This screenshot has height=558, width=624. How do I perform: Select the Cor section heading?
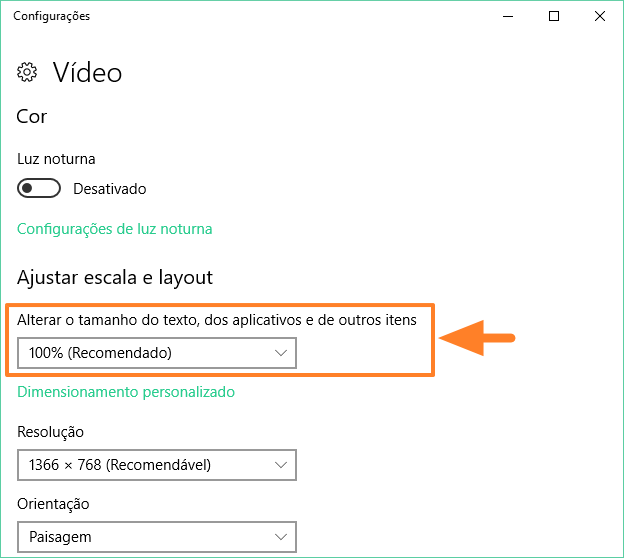(x=32, y=117)
